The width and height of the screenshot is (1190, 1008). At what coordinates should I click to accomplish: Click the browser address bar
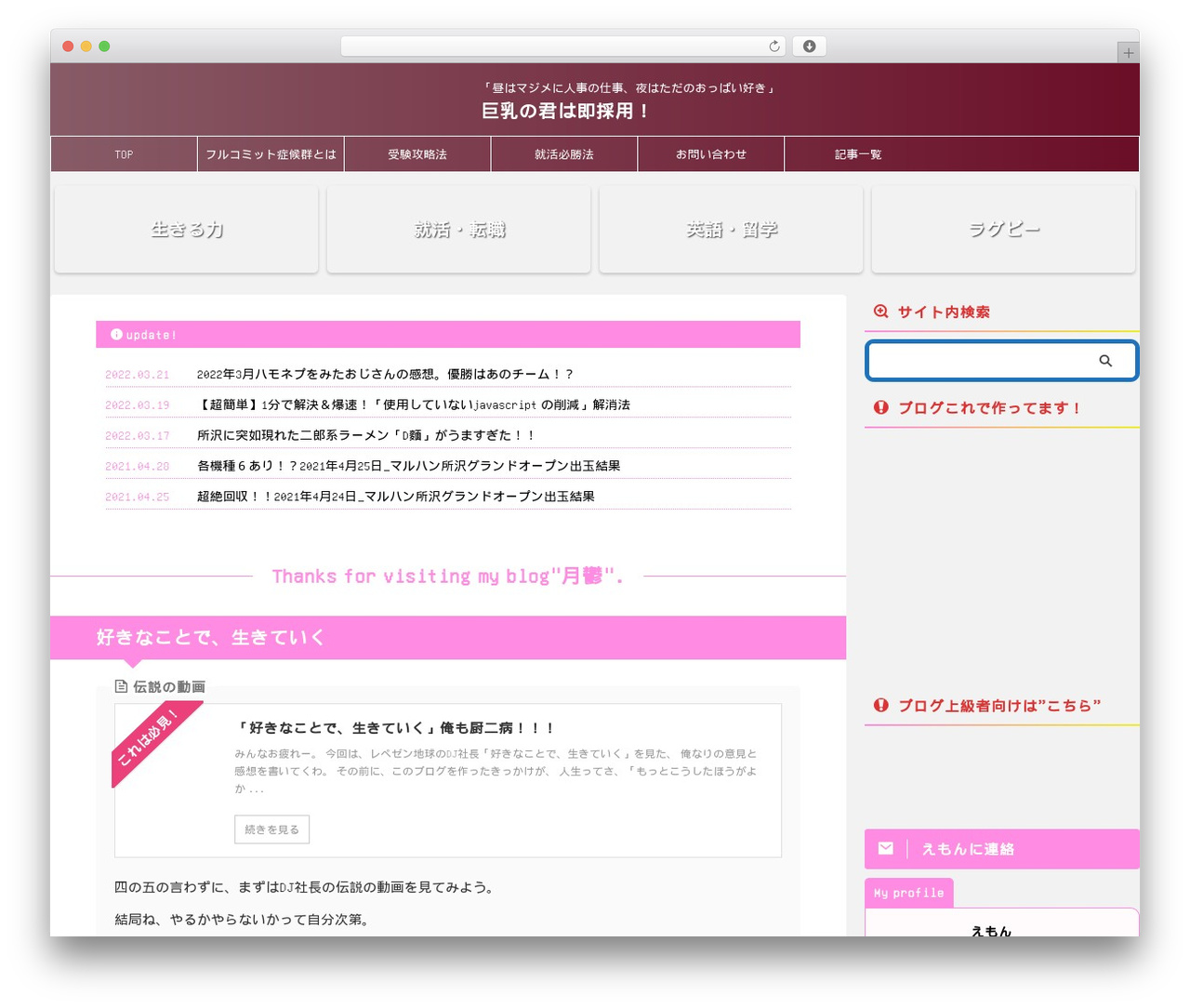point(563,46)
